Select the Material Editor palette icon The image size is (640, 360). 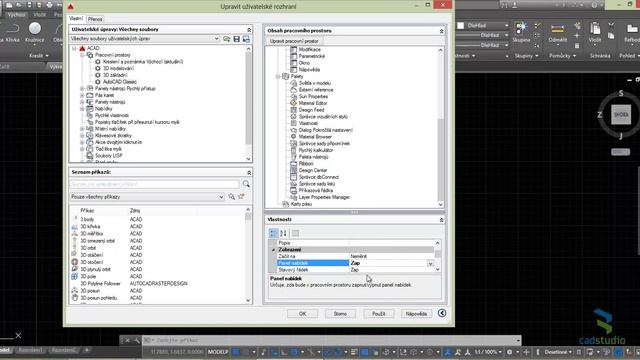(293, 103)
